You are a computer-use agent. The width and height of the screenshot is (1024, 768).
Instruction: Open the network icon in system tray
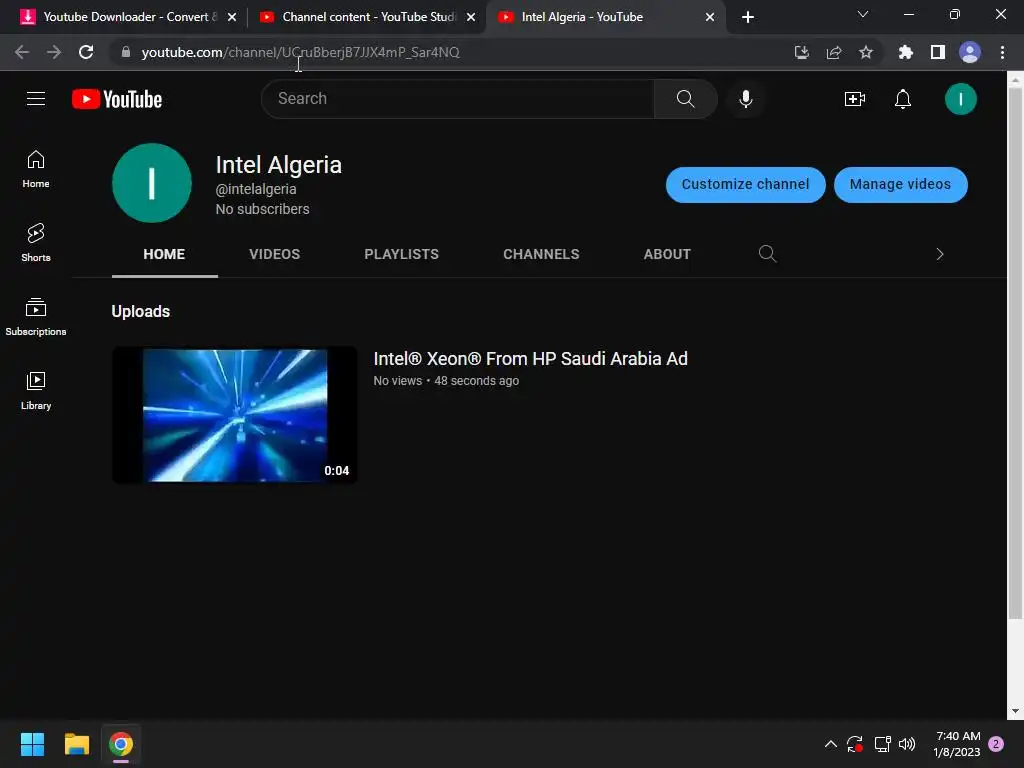[x=882, y=744]
